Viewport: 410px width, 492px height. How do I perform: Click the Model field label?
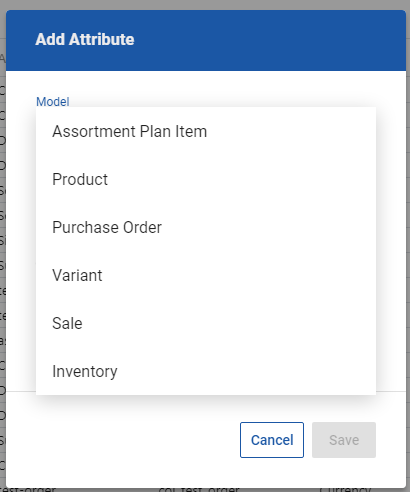pyautogui.click(x=53, y=102)
